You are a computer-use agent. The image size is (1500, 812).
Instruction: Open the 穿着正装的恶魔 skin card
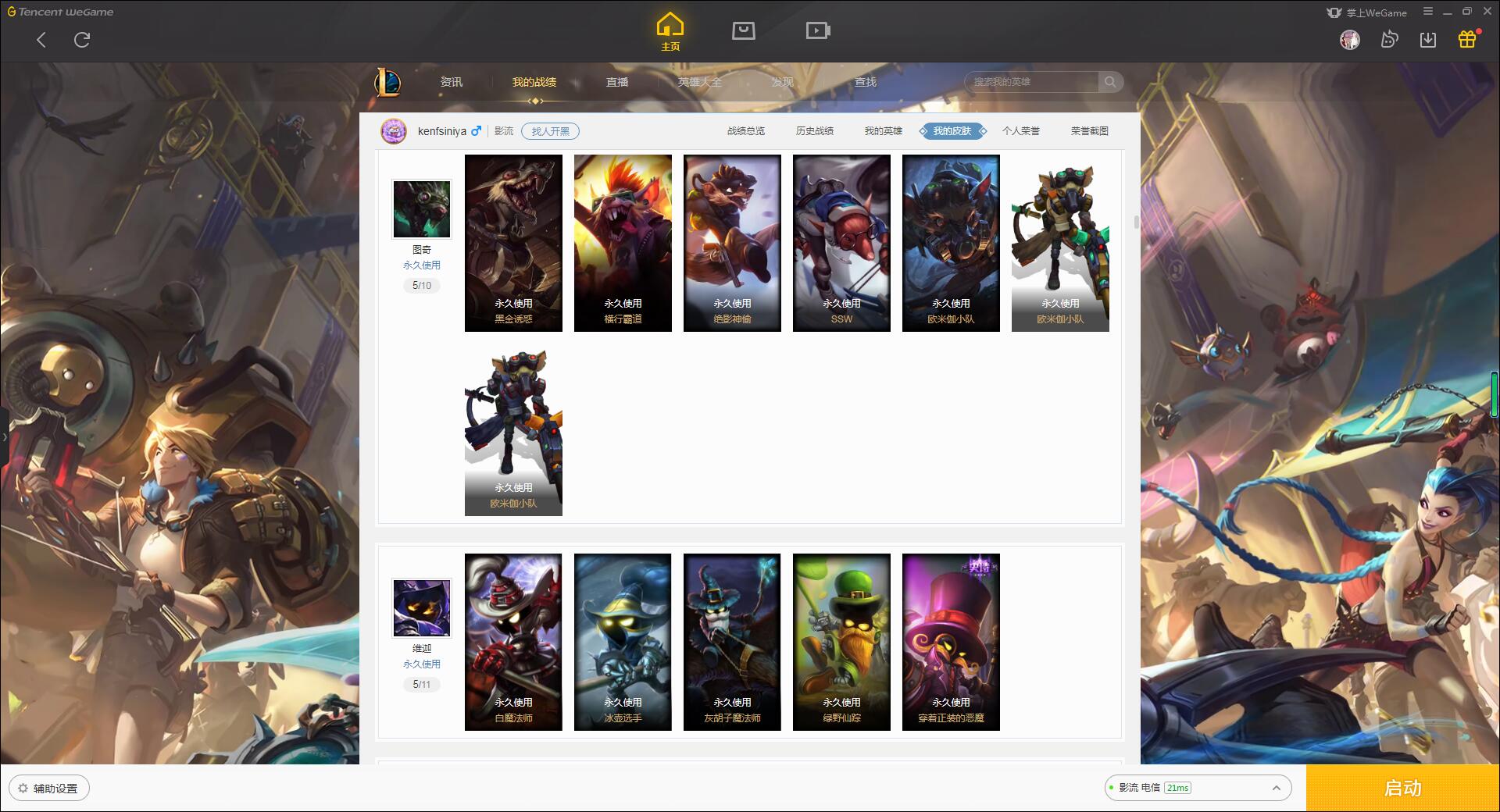(x=951, y=642)
